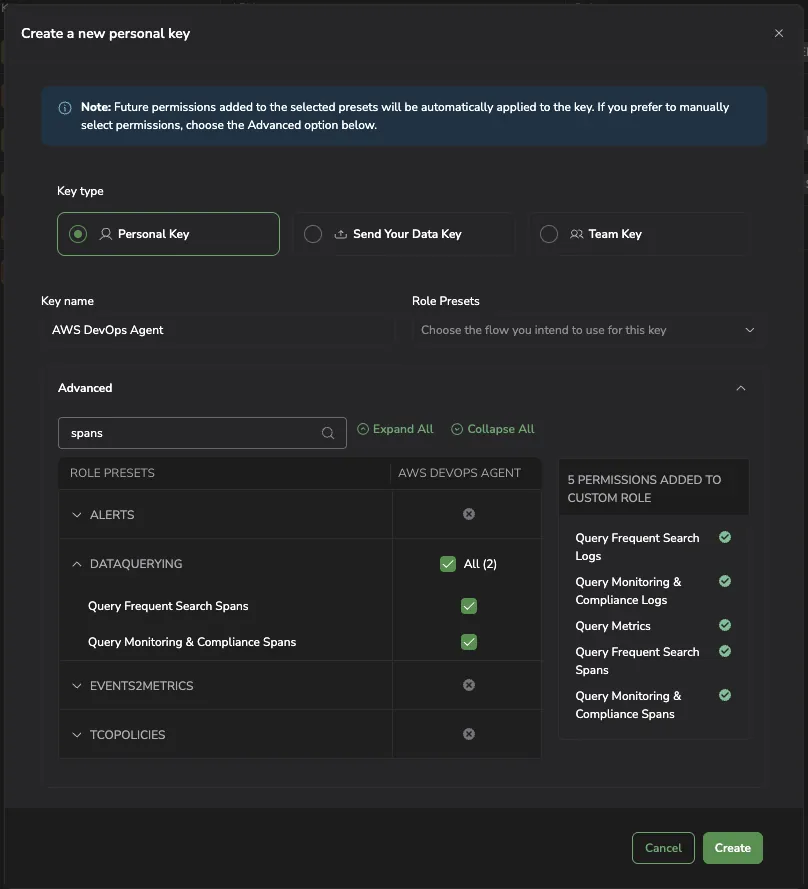Expand the EVENTS2METRICS group
This screenshot has width=808, height=889.
(x=77, y=686)
